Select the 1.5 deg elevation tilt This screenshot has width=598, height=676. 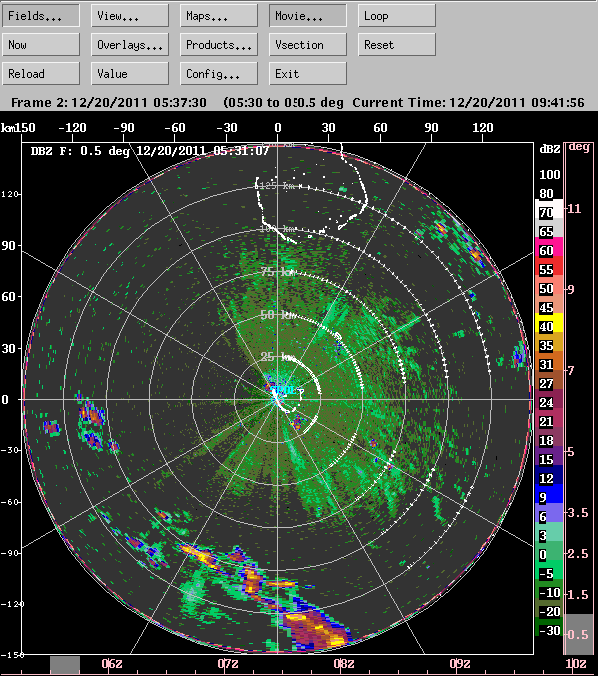coord(578,595)
